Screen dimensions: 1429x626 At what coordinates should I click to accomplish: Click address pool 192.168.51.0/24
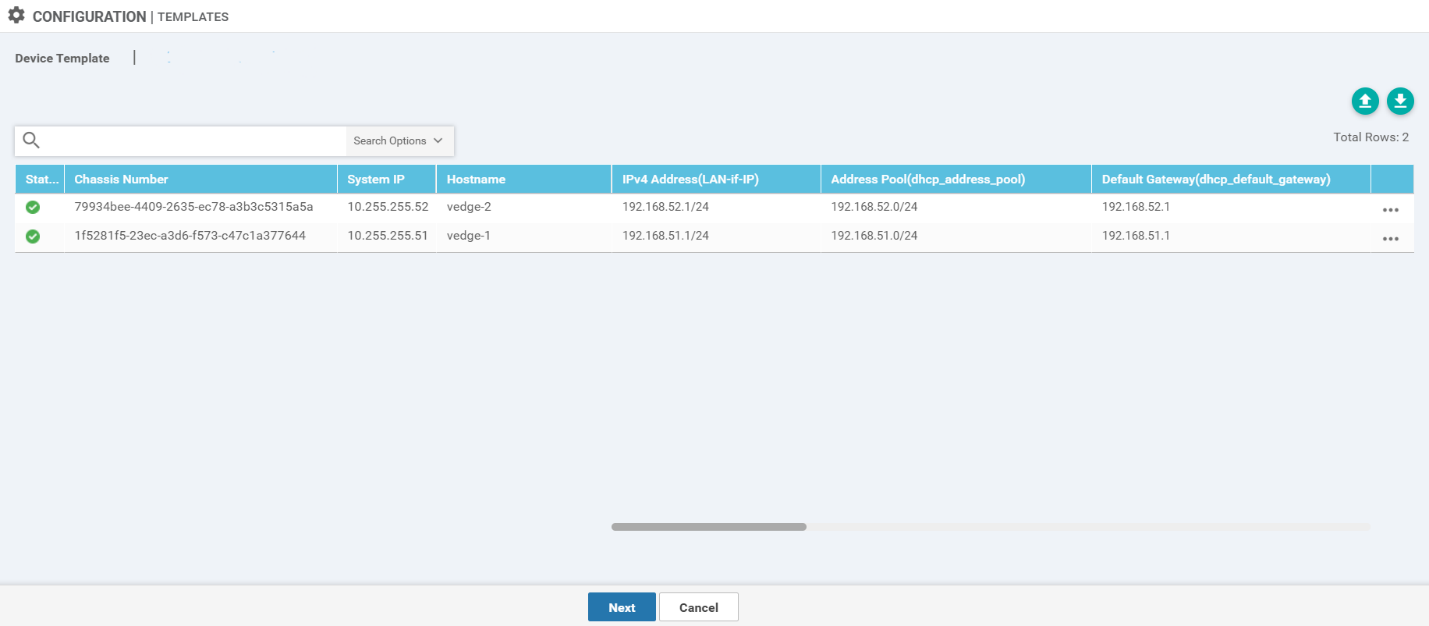[x=874, y=236]
